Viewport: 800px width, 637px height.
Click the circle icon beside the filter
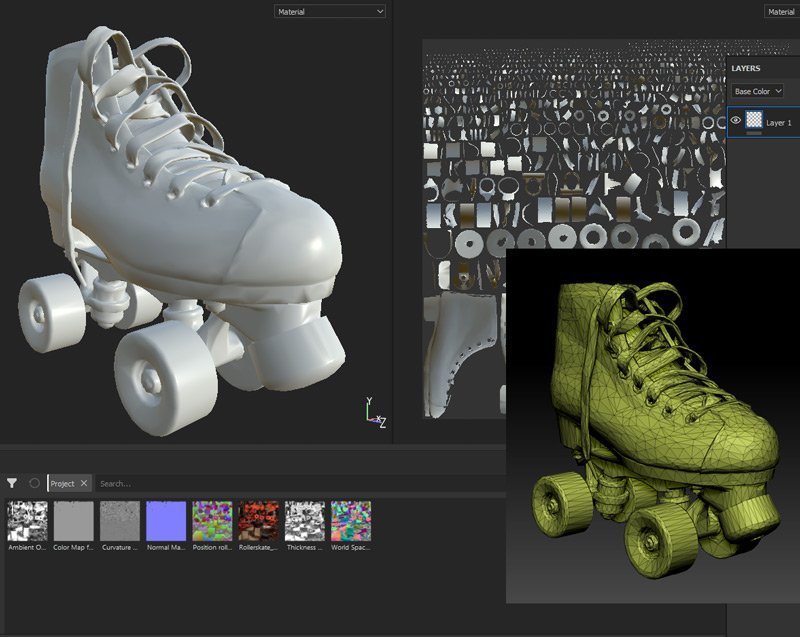pos(34,482)
